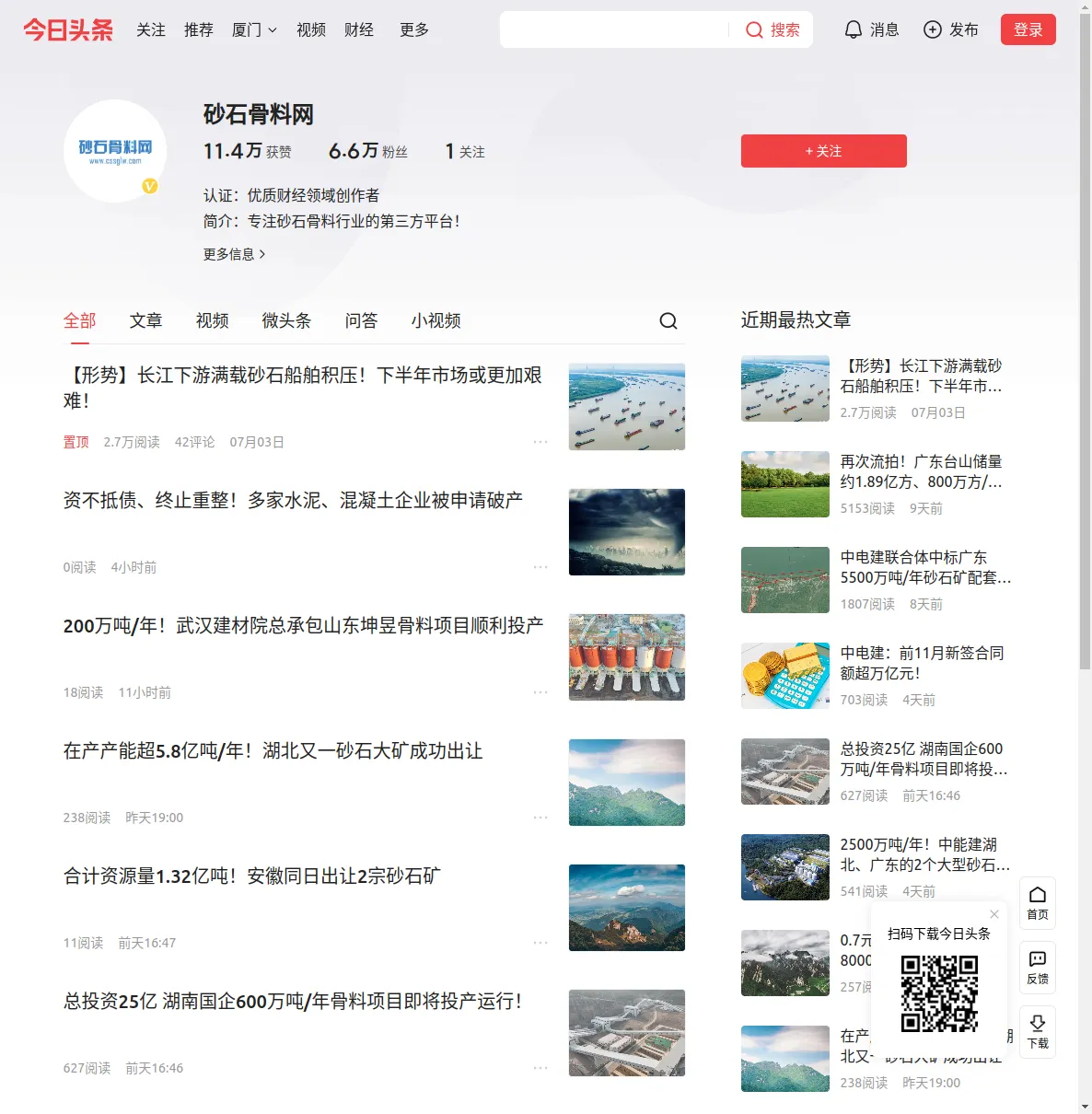Switch to the 视频 content tab
The width and height of the screenshot is (1092, 1114).
pyautogui.click(x=213, y=320)
